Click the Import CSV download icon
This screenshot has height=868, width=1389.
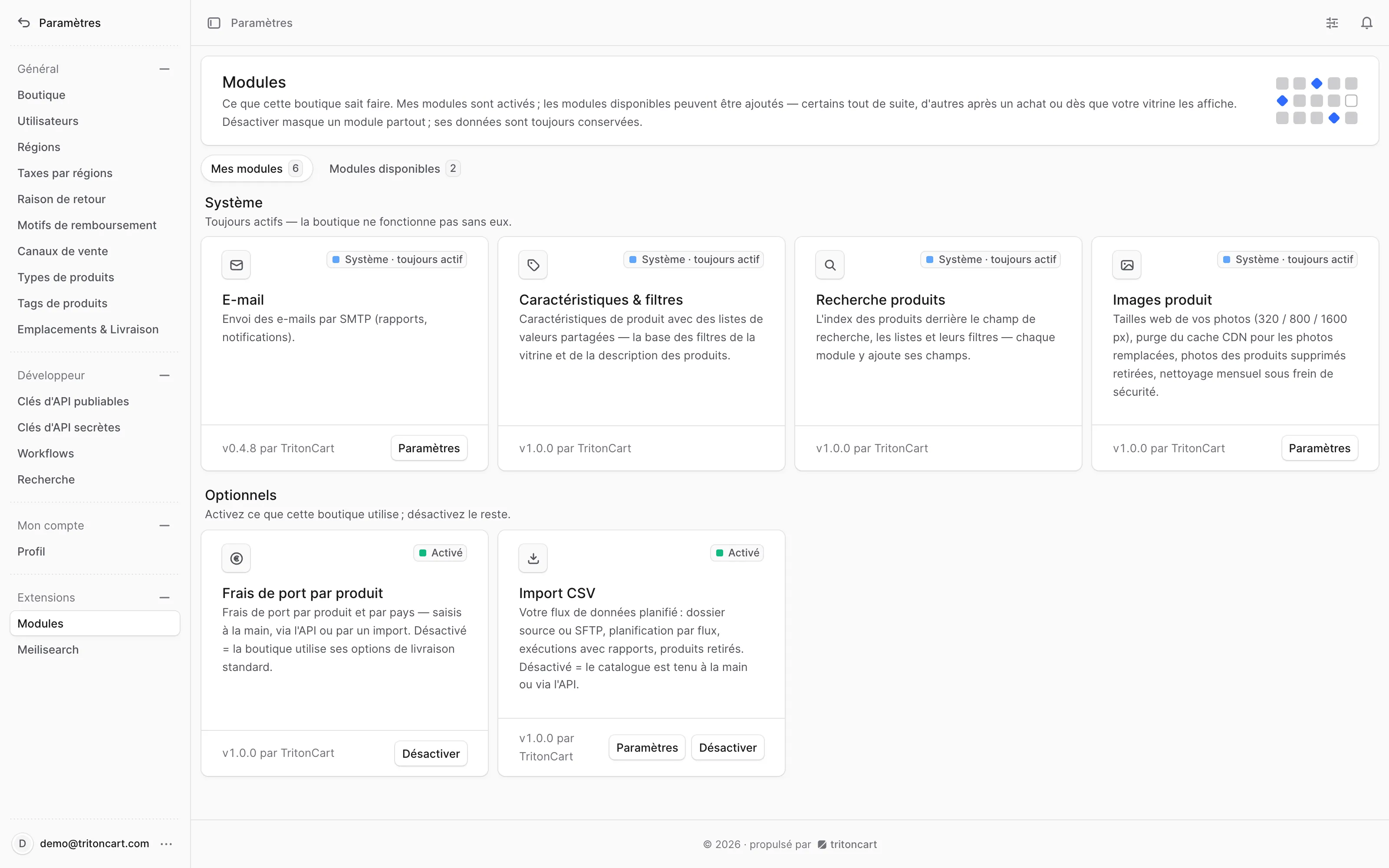pyautogui.click(x=533, y=558)
